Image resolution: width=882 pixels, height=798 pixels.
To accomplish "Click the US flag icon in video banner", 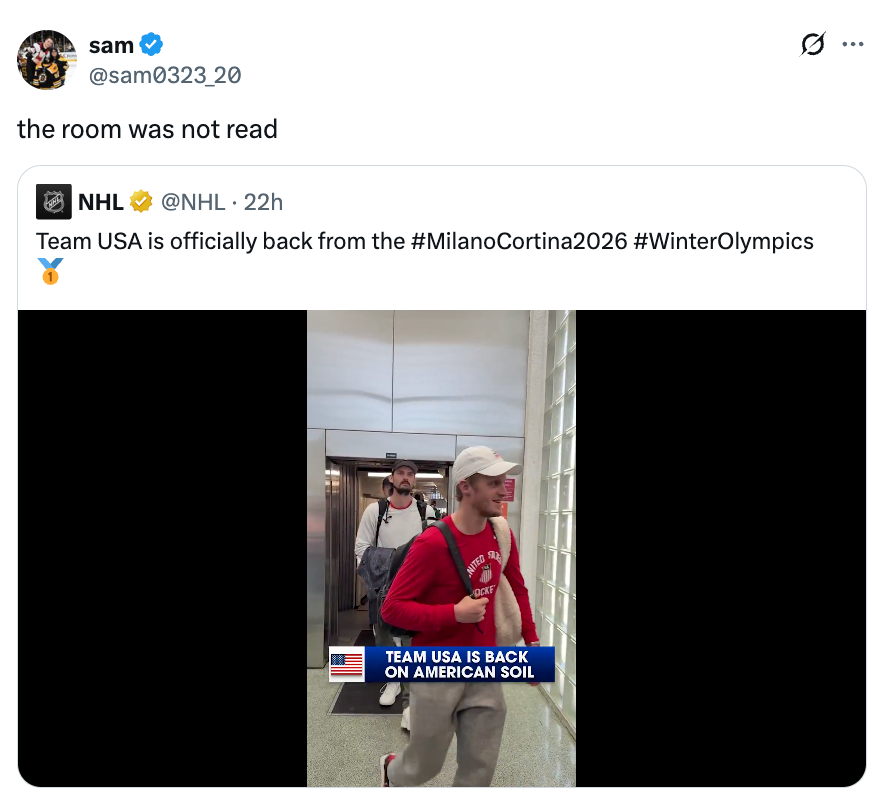I will (x=347, y=665).
